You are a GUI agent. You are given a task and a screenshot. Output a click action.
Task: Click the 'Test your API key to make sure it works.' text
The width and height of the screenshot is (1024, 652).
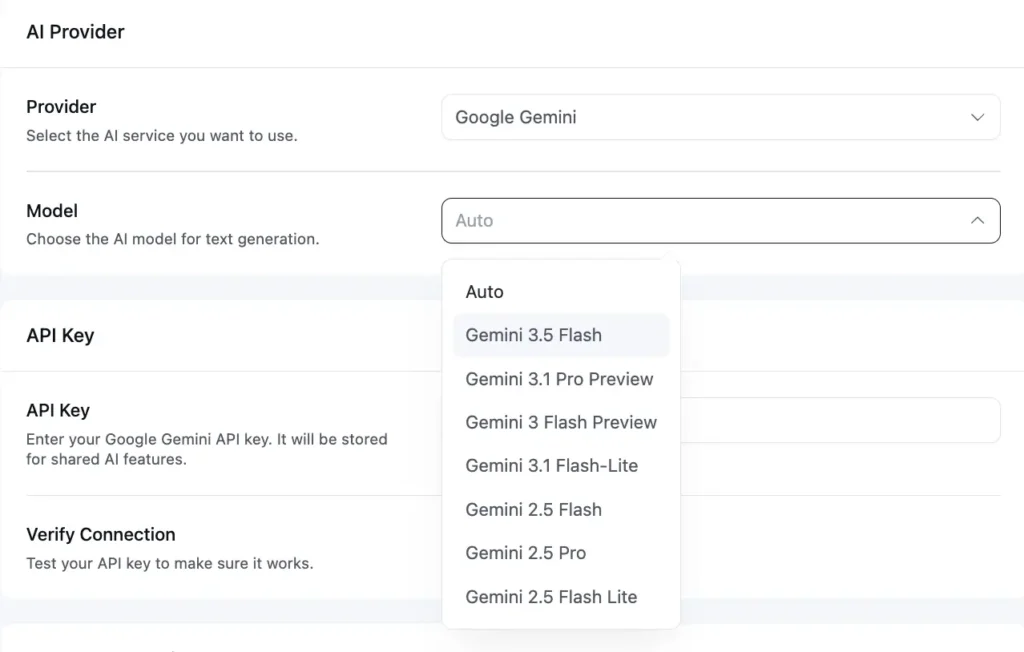170,563
